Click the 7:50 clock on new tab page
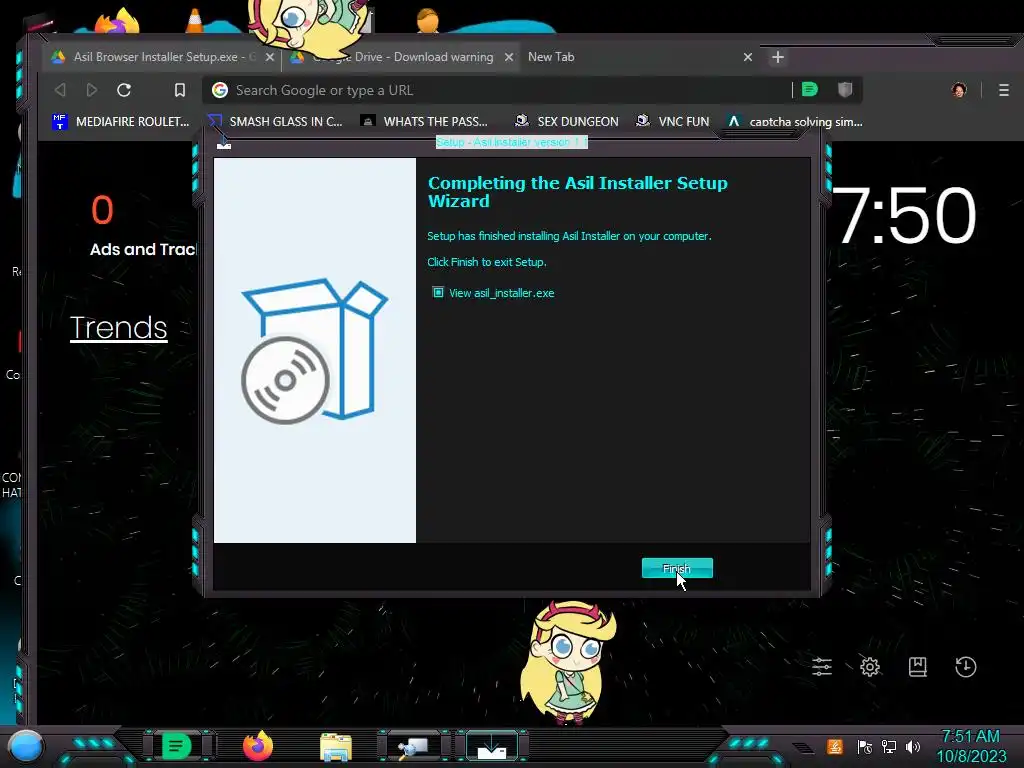The width and height of the screenshot is (1024, 768). [x=904, y=216]
